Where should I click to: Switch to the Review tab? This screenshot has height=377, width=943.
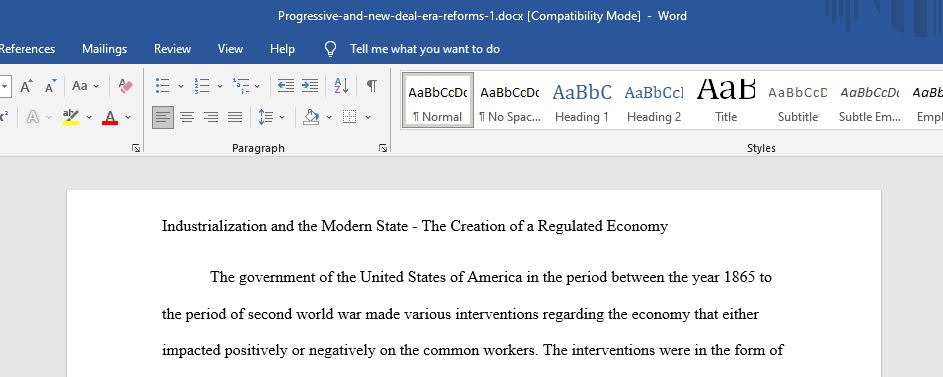click(x=173, y=49)
